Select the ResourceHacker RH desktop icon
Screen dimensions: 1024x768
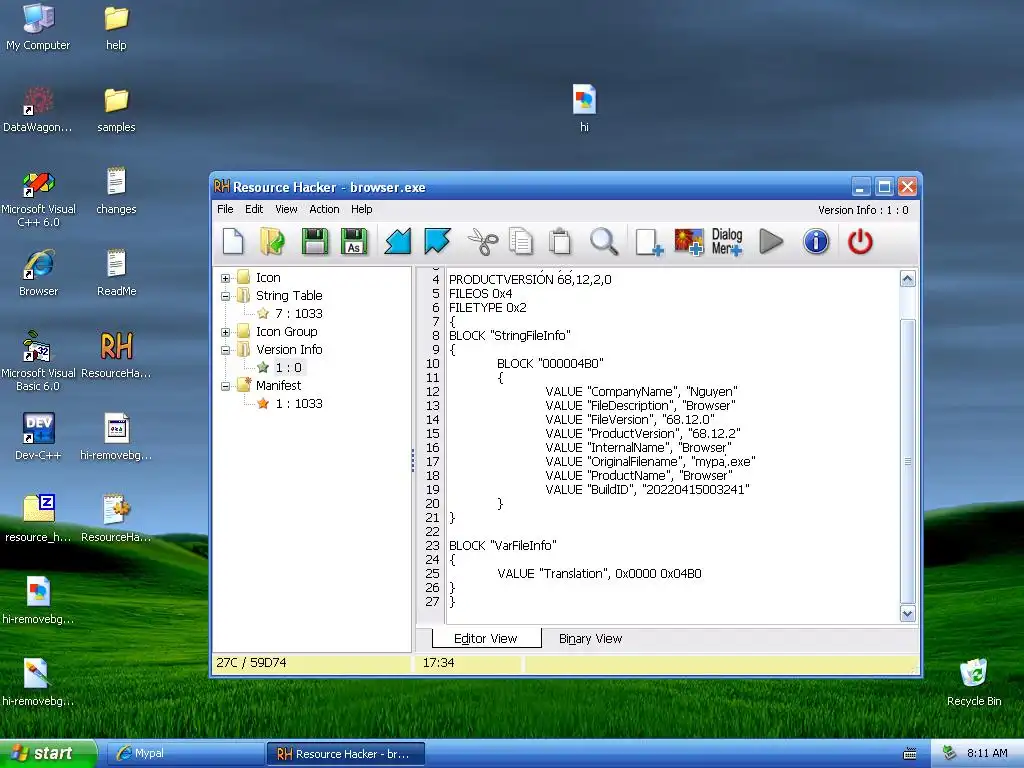coord(116,355)
